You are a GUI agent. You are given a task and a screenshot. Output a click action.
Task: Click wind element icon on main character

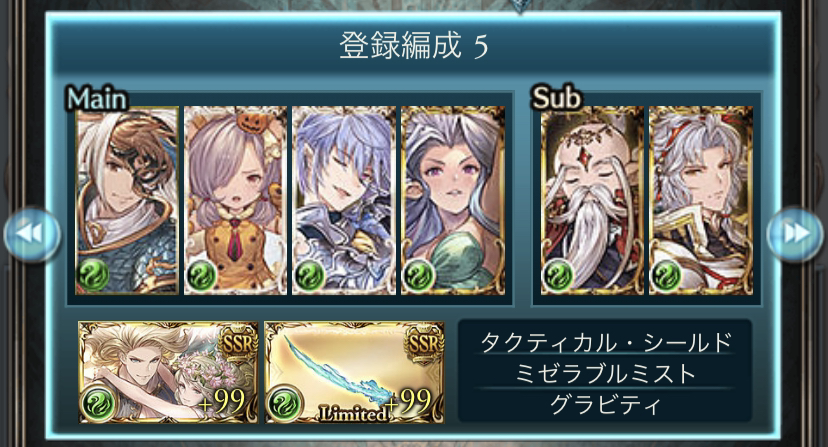[x=93, y=275]
